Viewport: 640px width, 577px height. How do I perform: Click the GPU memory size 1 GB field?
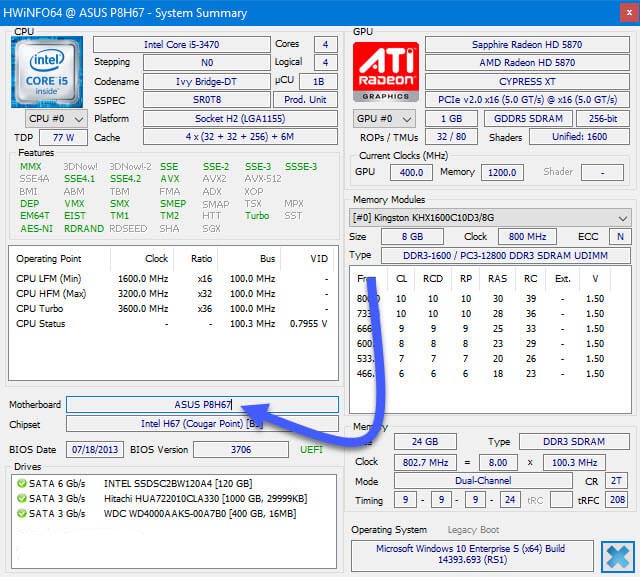pos(451,119)
